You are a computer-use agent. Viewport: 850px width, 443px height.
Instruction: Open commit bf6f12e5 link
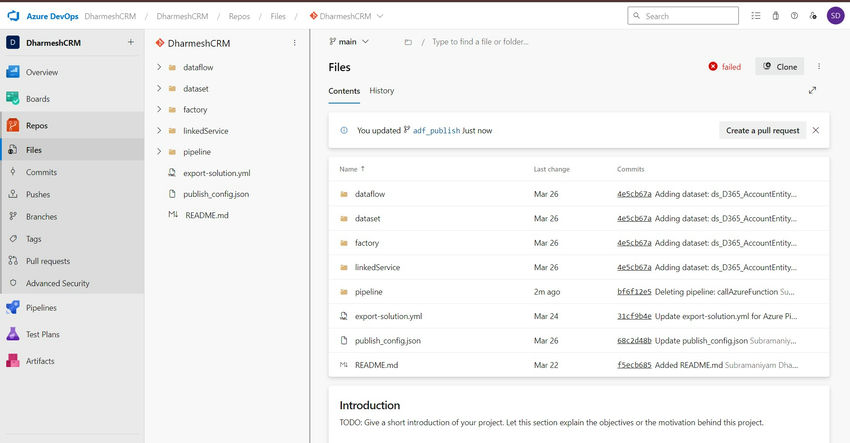[x=634, y=292]
